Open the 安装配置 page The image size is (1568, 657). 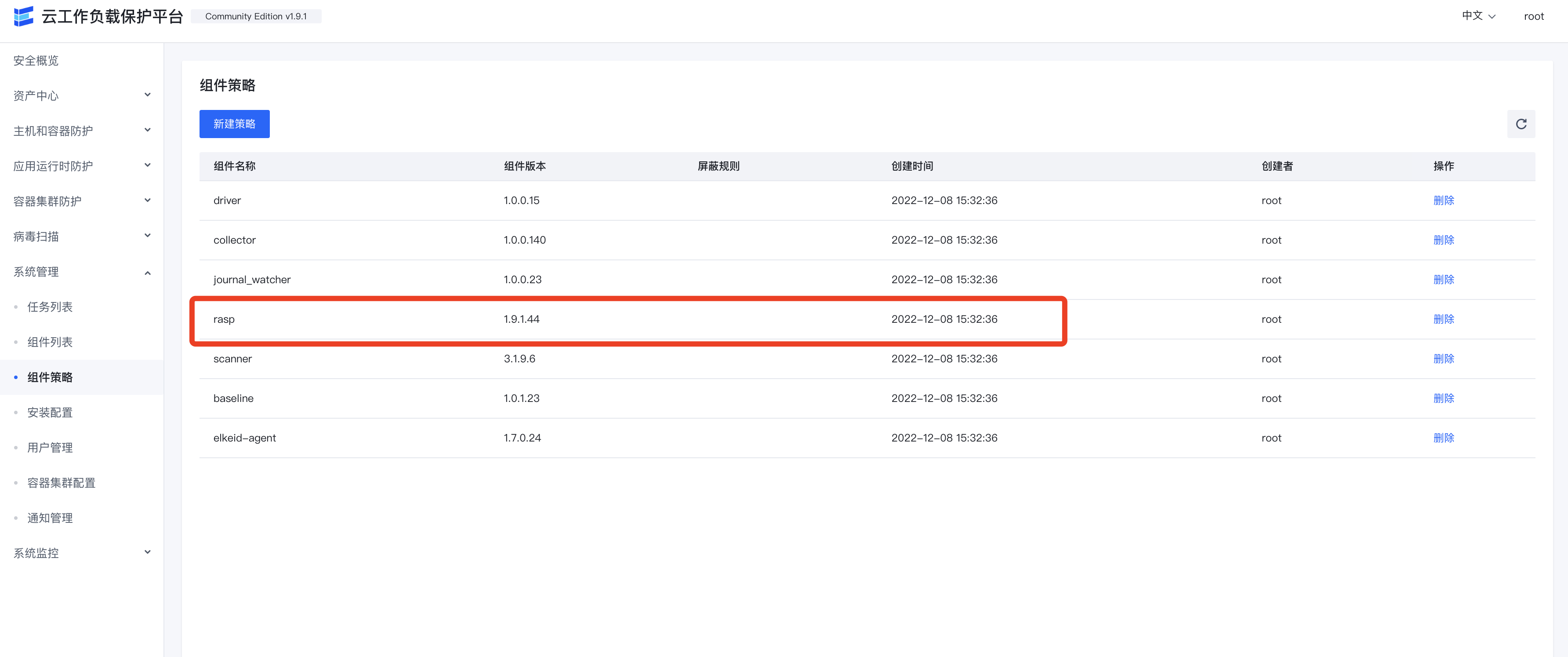pyautogui.click(x=49, y=412)
